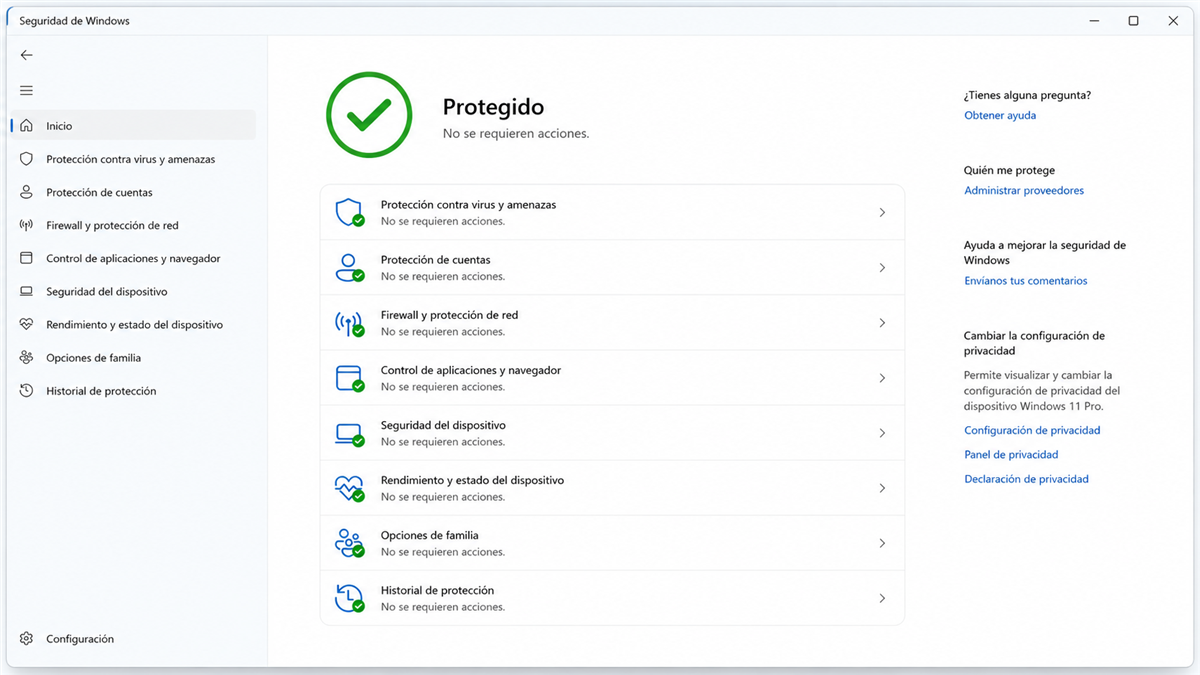Click the browser window icon on the Control de aplicaciones card
The height and width of the screenshot is (675, 1200).
pos(349,378)
